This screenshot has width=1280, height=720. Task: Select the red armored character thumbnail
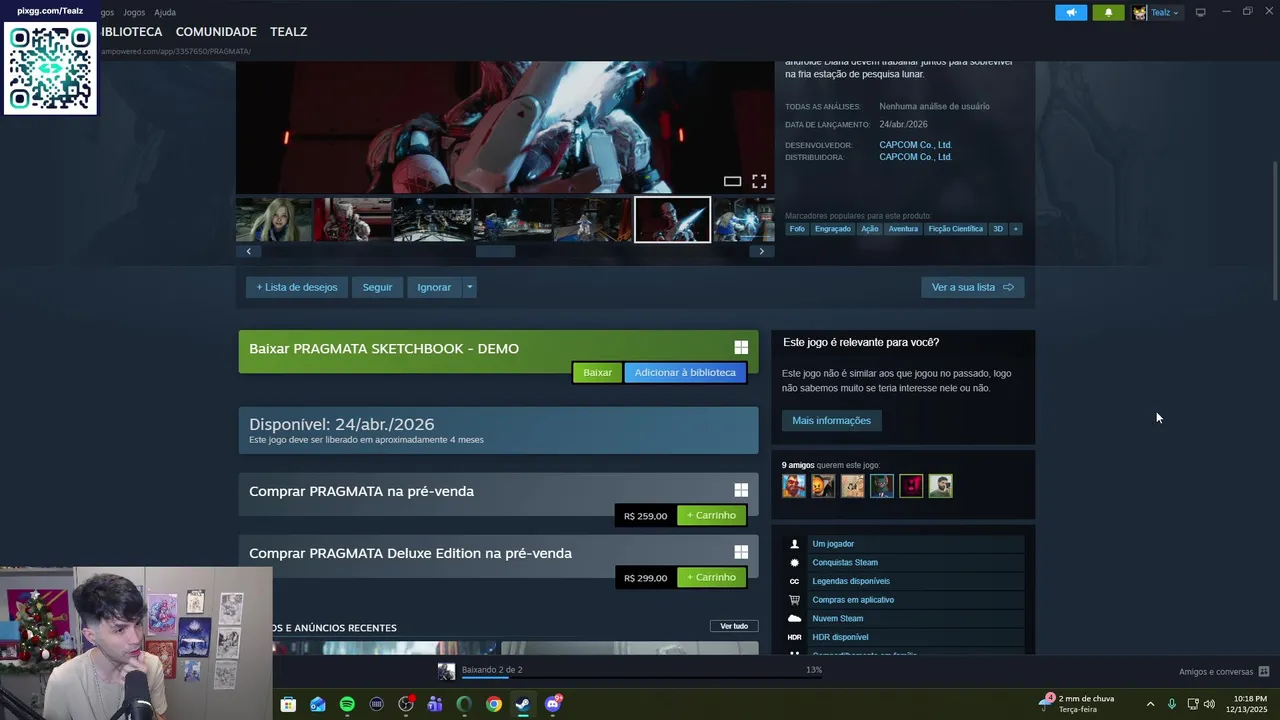coord(353,220)
